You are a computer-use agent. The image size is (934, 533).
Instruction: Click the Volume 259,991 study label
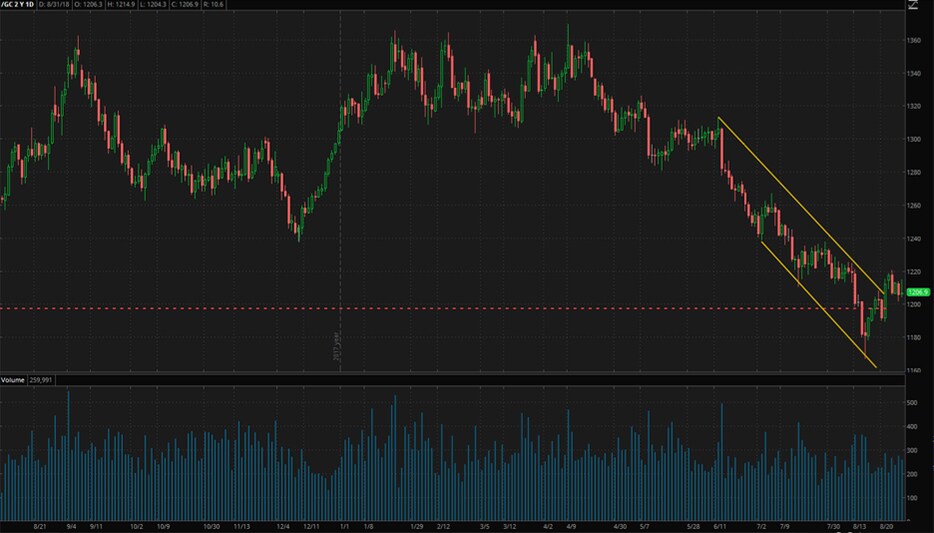pyautogui.click(x=28, y=381)
